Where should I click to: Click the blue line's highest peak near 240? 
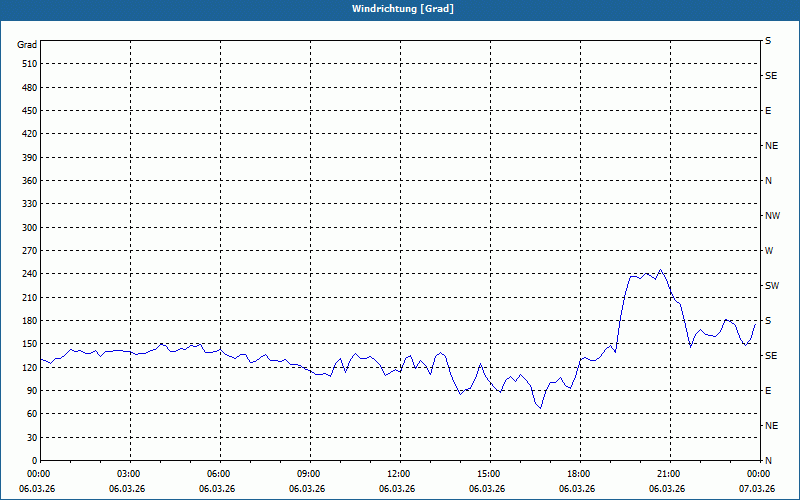pos(660,270)
